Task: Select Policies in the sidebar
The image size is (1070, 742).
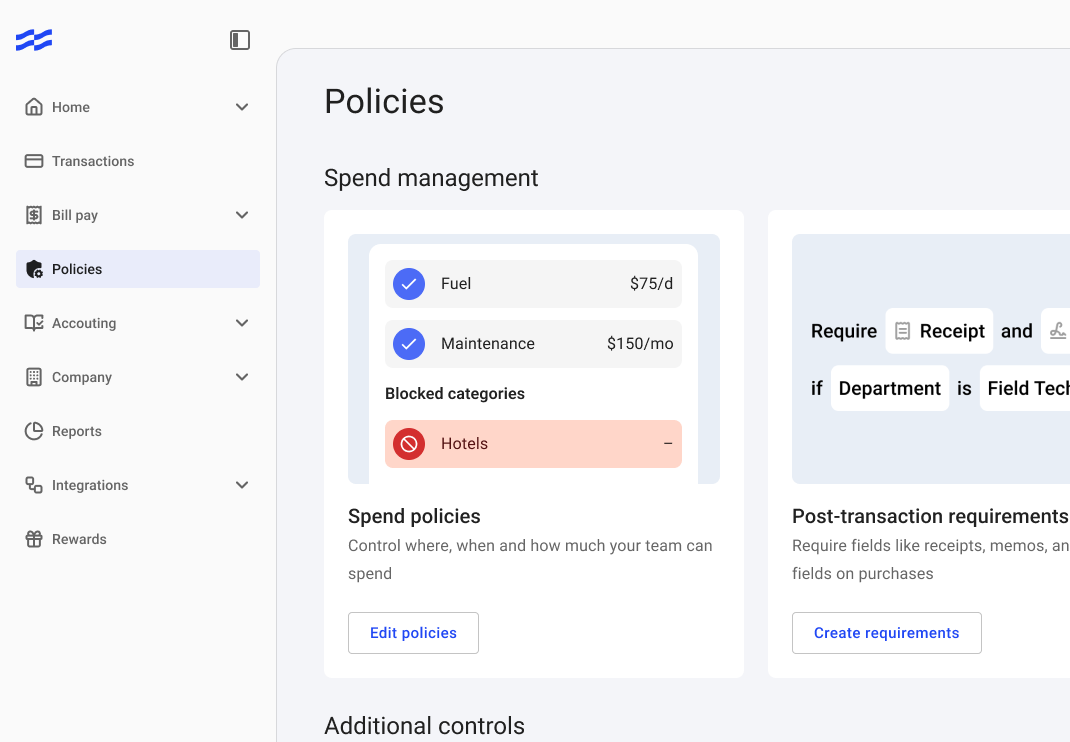Action: click(x=138, y=269)
